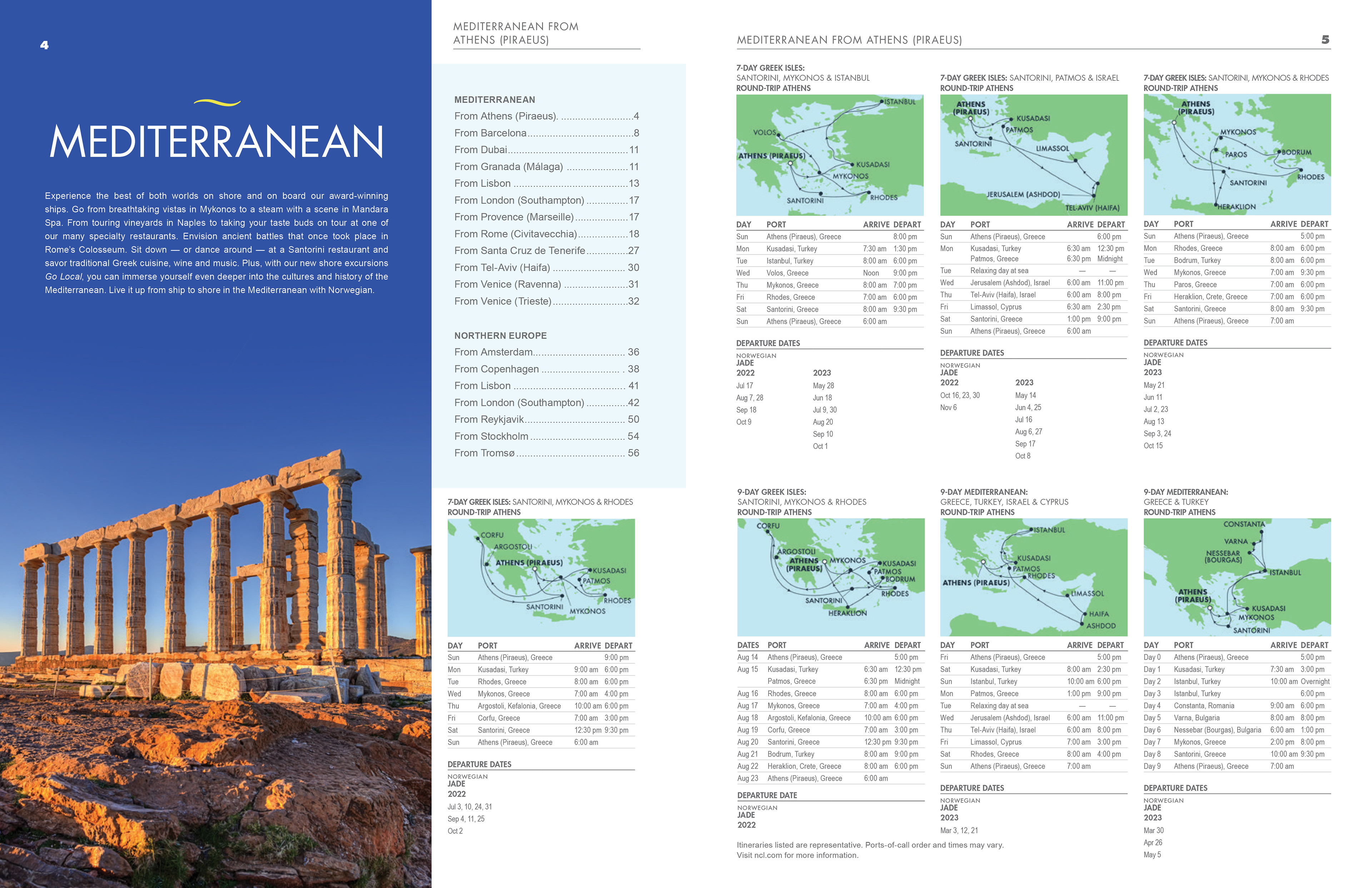Image resolution: width=1372 pixels, height=888 pixels.
Task: Select From Reykjavik contents entry
Action: [546, 419]
